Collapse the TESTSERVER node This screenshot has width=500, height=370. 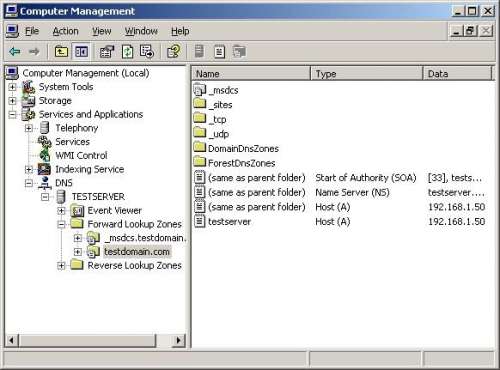click(x=45, y=197)
